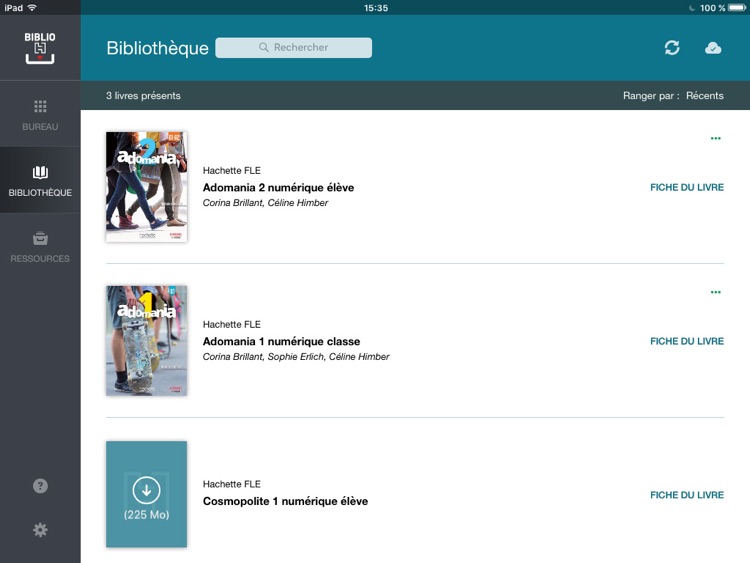Viewport: 750px width, 563px height.
Task: Click the Wi-Fi status icon
Action: [32, 8]
